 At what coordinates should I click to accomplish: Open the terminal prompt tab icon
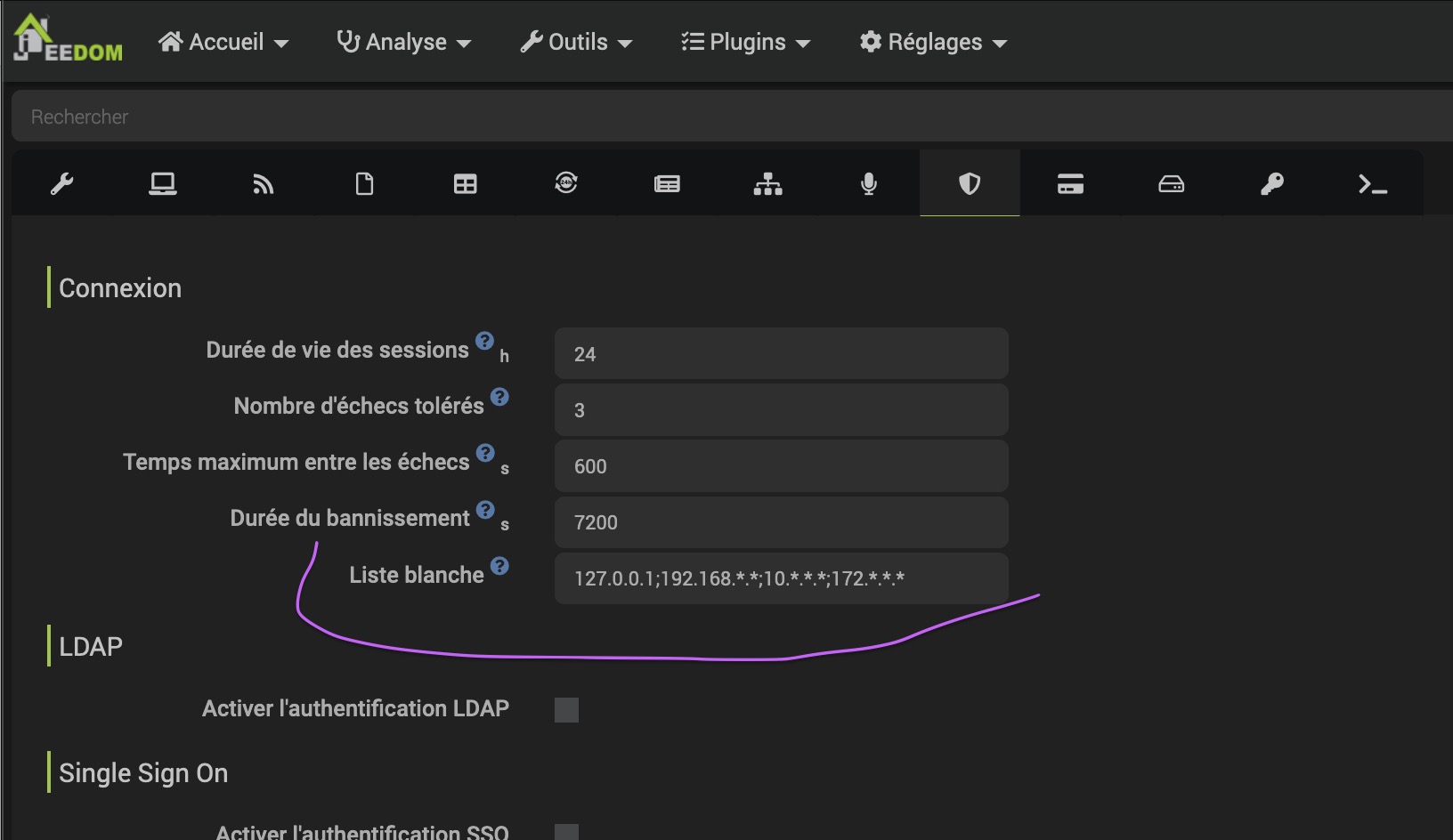(x=1372, y=184)
